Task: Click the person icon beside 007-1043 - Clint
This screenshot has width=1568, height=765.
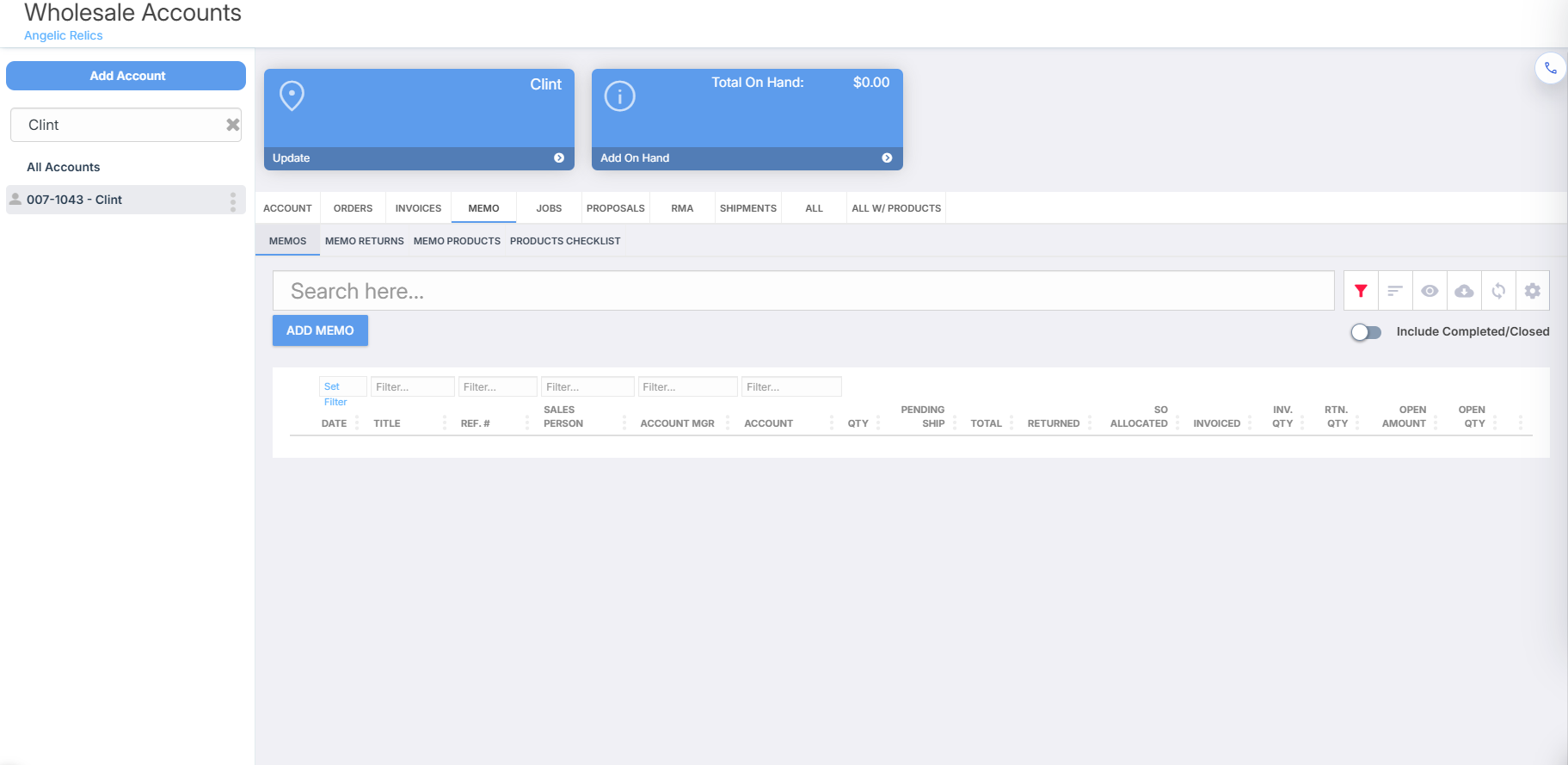Action: 15,199
